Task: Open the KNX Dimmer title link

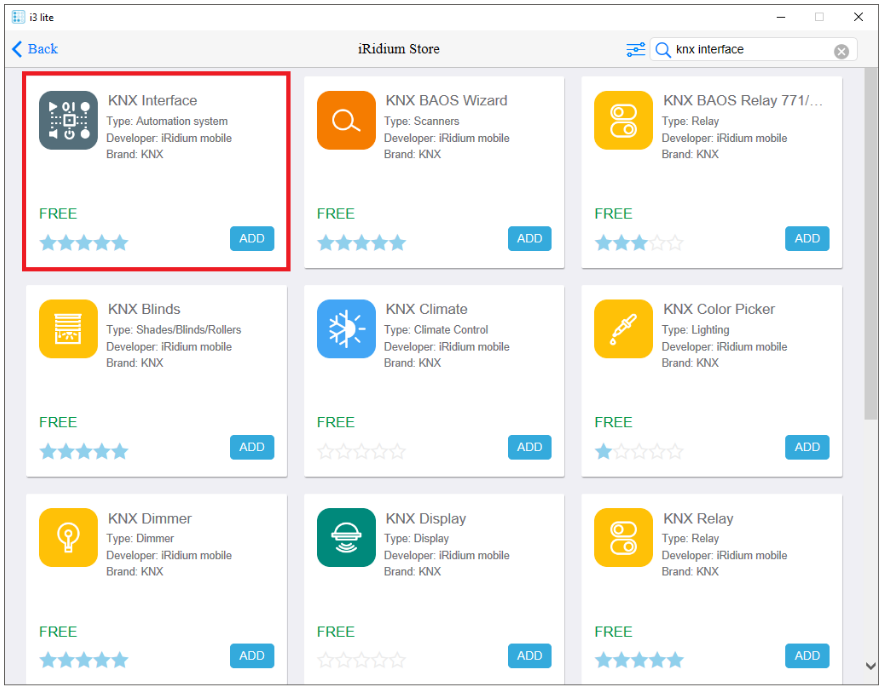Action: tap(150, 518)
